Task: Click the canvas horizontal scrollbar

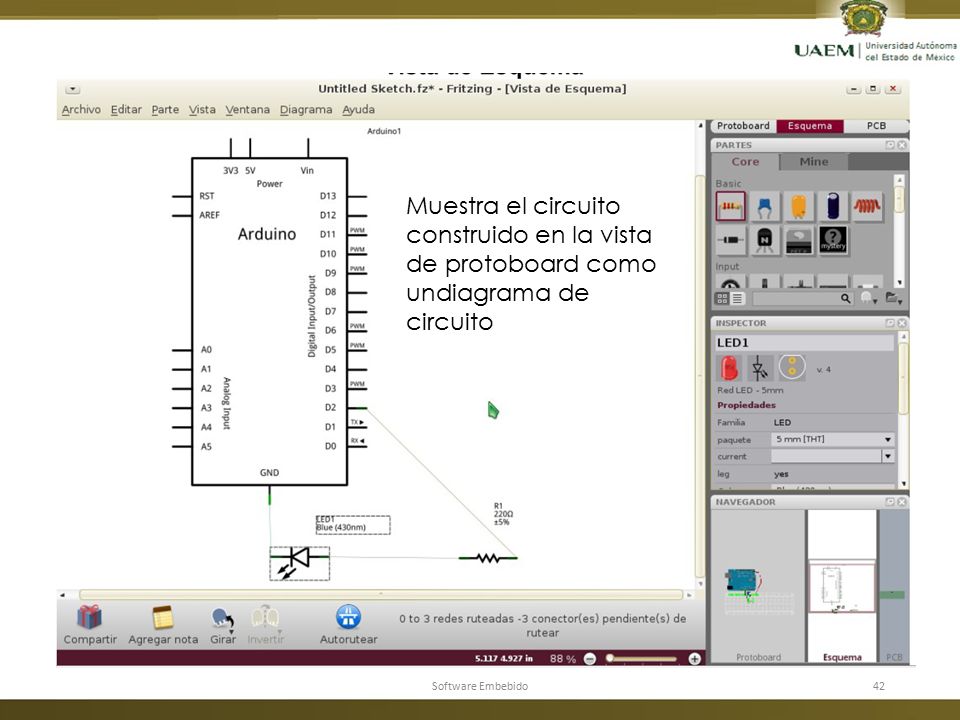Action: pos(381,594)
